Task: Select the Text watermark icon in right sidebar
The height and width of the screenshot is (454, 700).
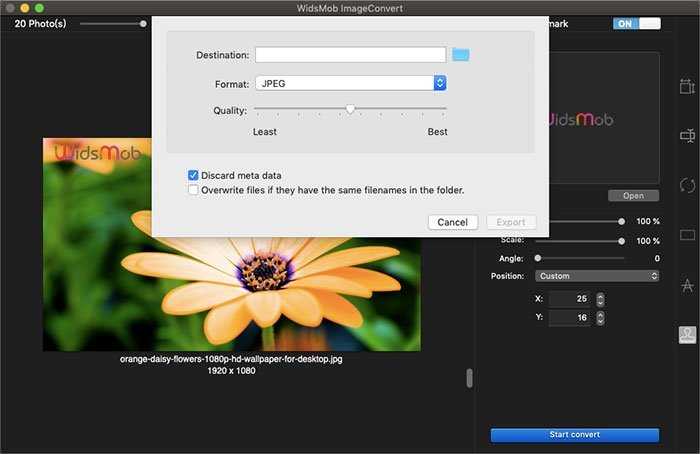Action: pyautogui.click(x=687, y=285)
